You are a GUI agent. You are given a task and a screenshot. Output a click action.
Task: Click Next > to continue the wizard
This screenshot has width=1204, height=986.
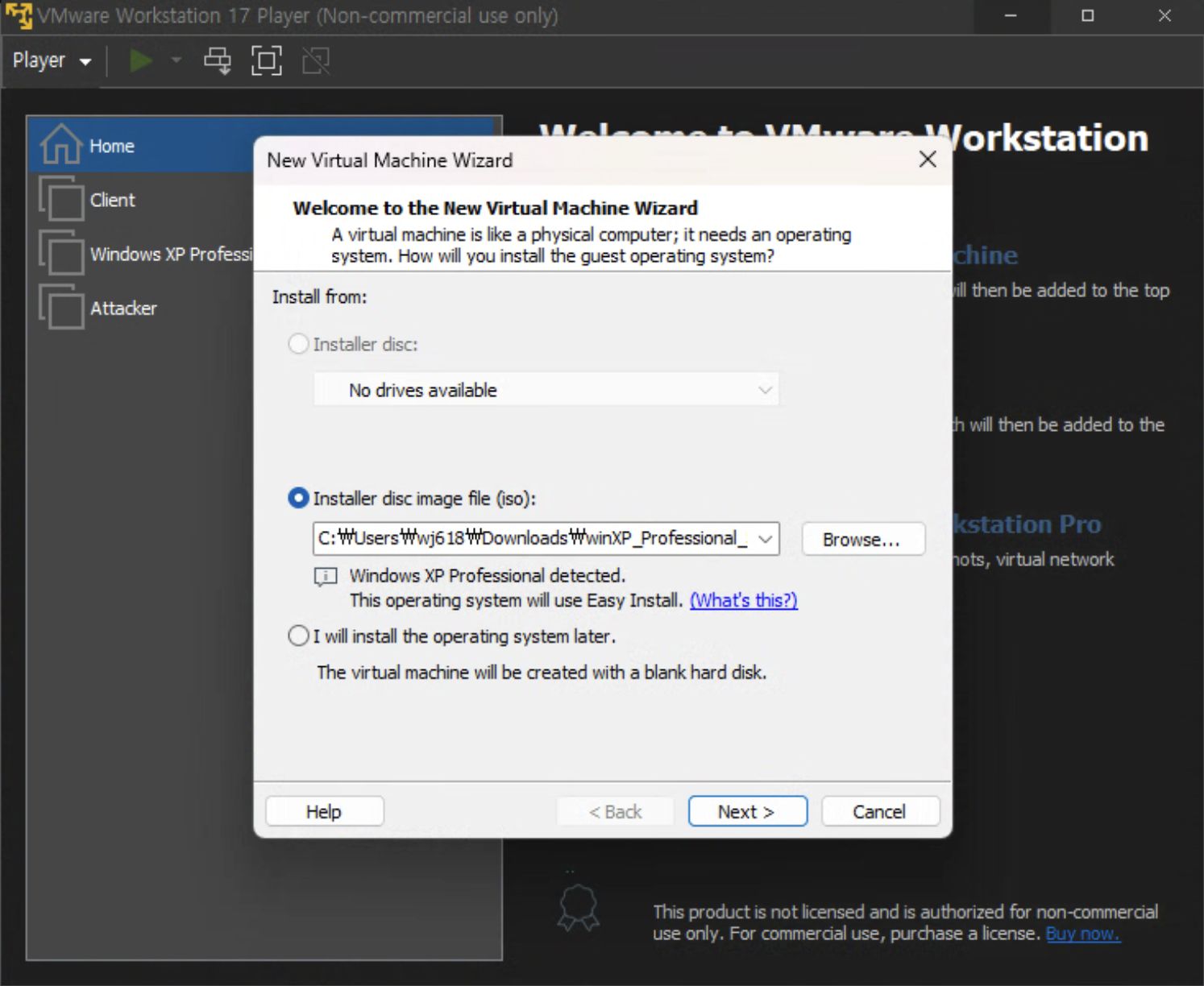(747, 811)
